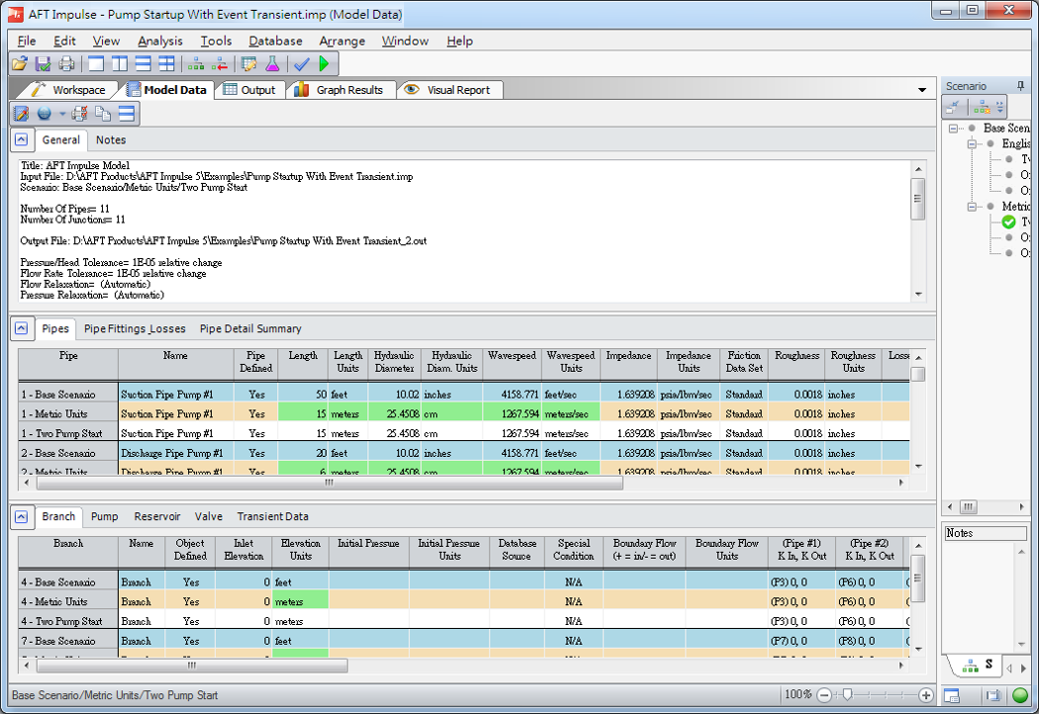This screenshot has width=1039, height=714.
Task: Open Analysis Setup purple flask icon
Action: (272, 64)
